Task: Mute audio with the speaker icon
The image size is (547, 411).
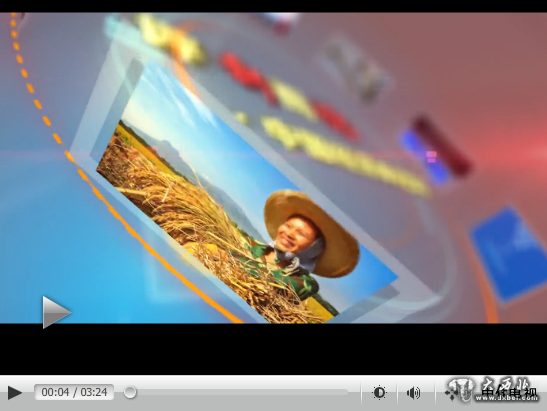Action: (x=413, y=393)
